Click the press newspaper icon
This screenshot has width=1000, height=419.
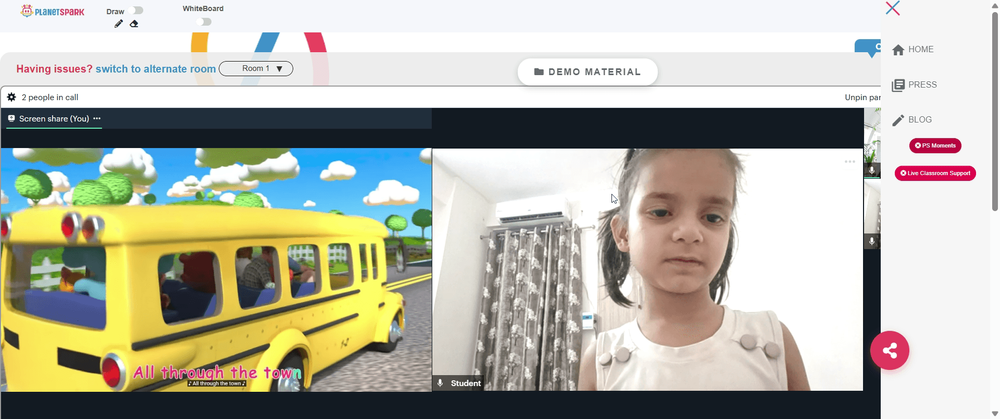898,85
